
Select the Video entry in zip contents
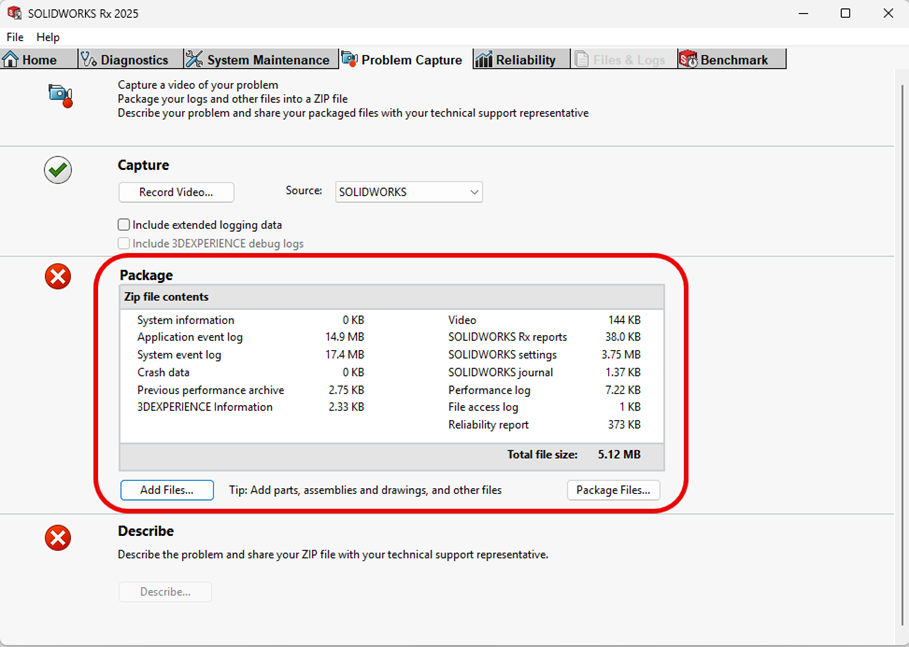click(x=462, y=320)
